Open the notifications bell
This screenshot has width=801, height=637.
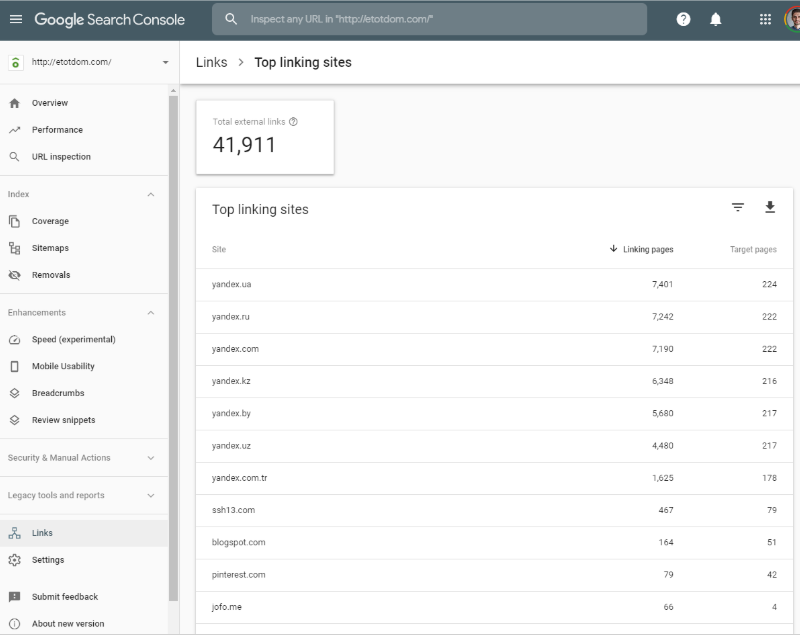coord(716,19)
